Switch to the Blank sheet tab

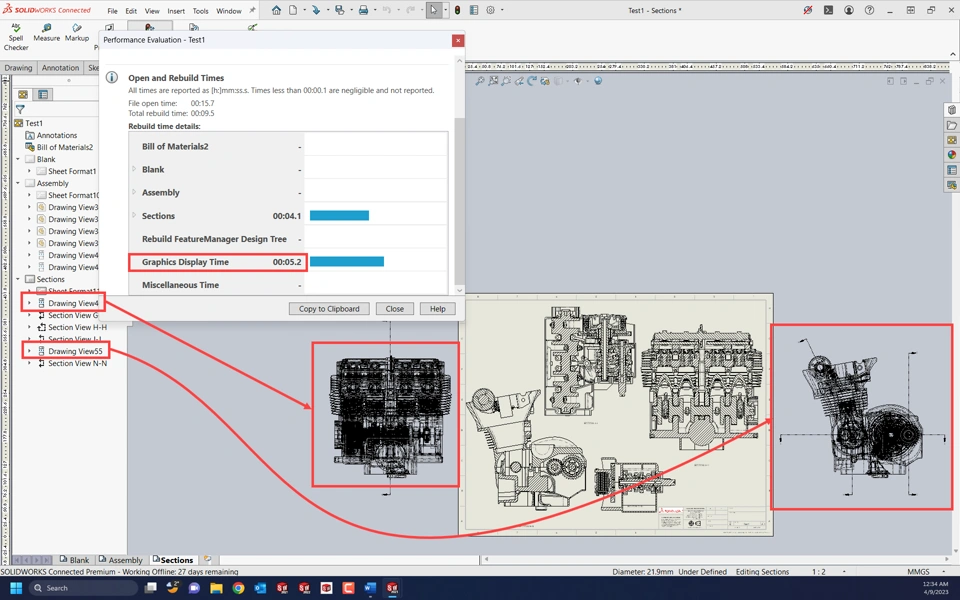(x=74, y=560)
